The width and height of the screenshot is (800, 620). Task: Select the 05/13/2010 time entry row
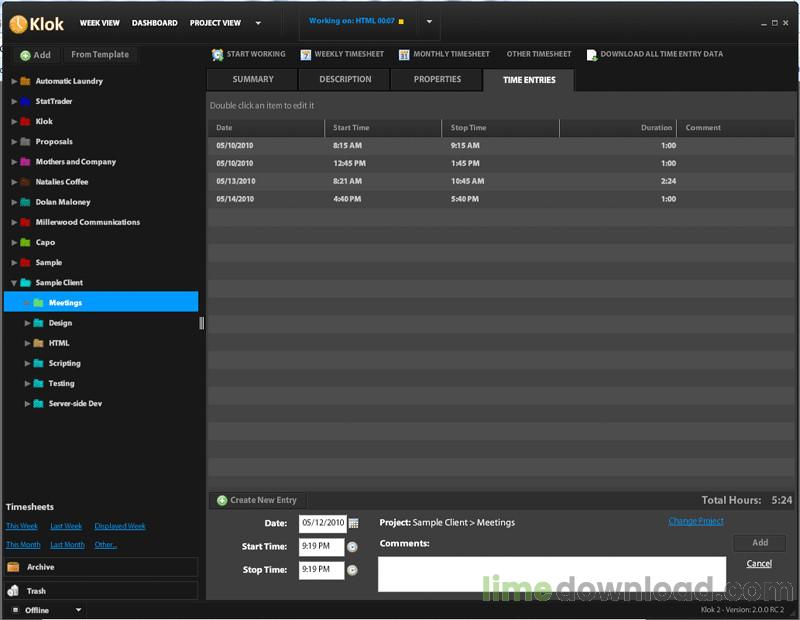click(x=501, y=181)
